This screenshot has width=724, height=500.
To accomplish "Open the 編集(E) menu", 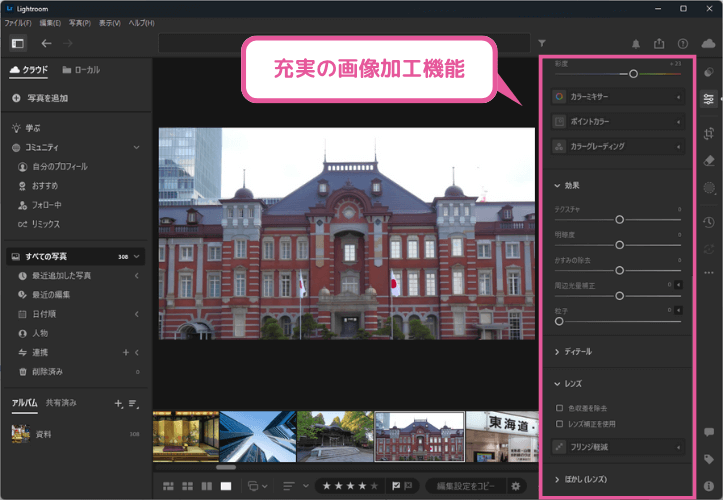I will click(x=50, y=22).
